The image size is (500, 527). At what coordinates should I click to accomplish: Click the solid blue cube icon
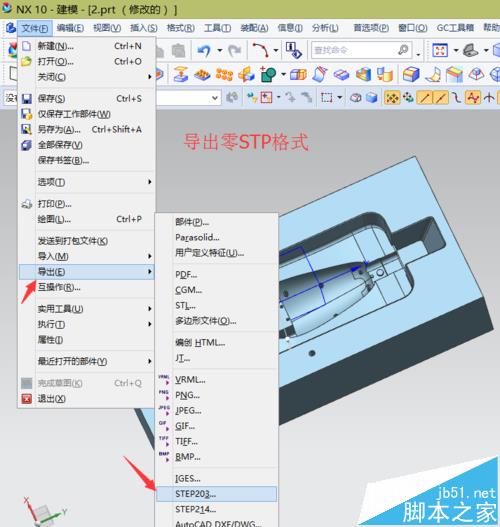[372, 98]
